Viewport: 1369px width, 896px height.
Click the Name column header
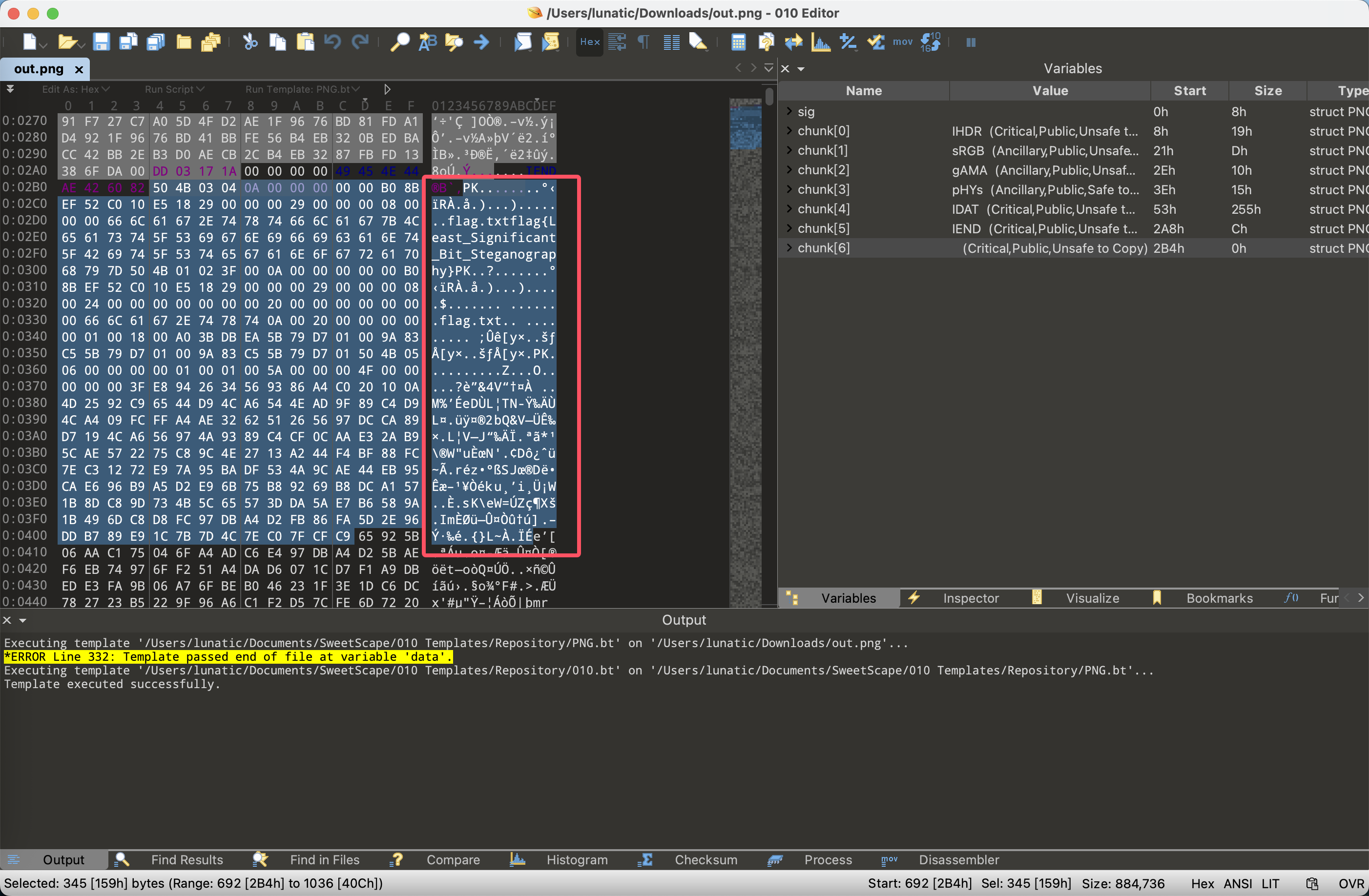[x=863, y=91]
